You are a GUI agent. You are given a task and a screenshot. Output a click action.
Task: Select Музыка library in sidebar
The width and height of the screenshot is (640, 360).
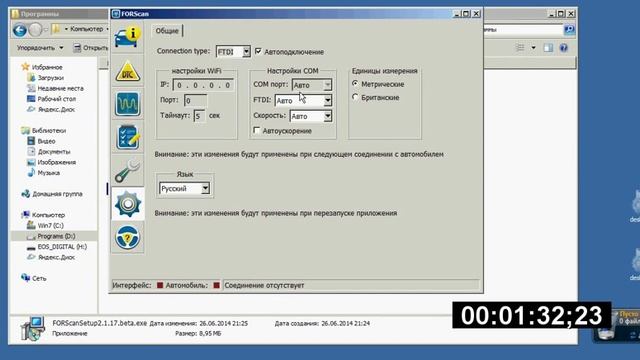point(49,173)
